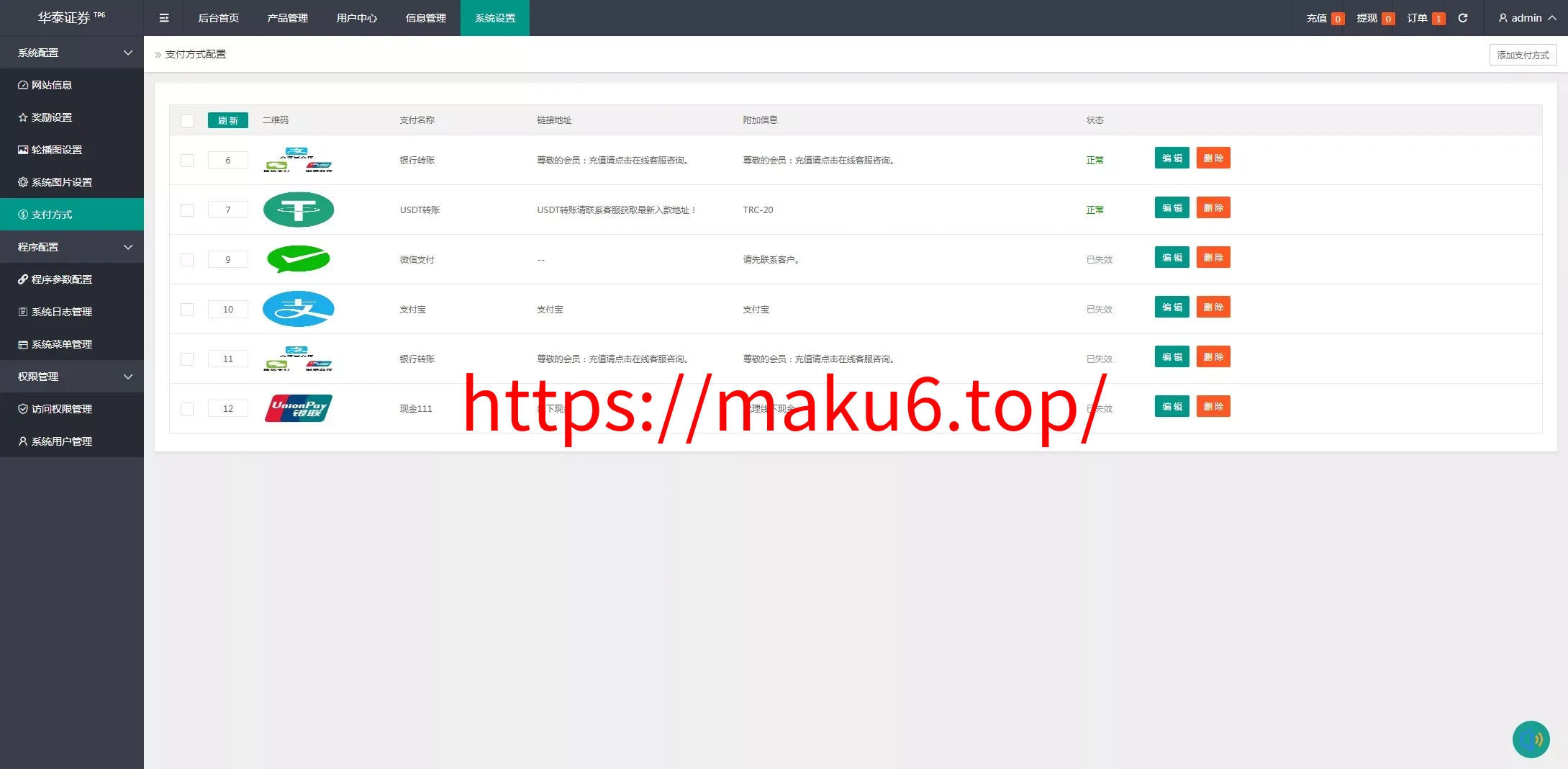Open 程序参数配置 in the sidebar
1568x769 pixels.
tap(72, 279)
